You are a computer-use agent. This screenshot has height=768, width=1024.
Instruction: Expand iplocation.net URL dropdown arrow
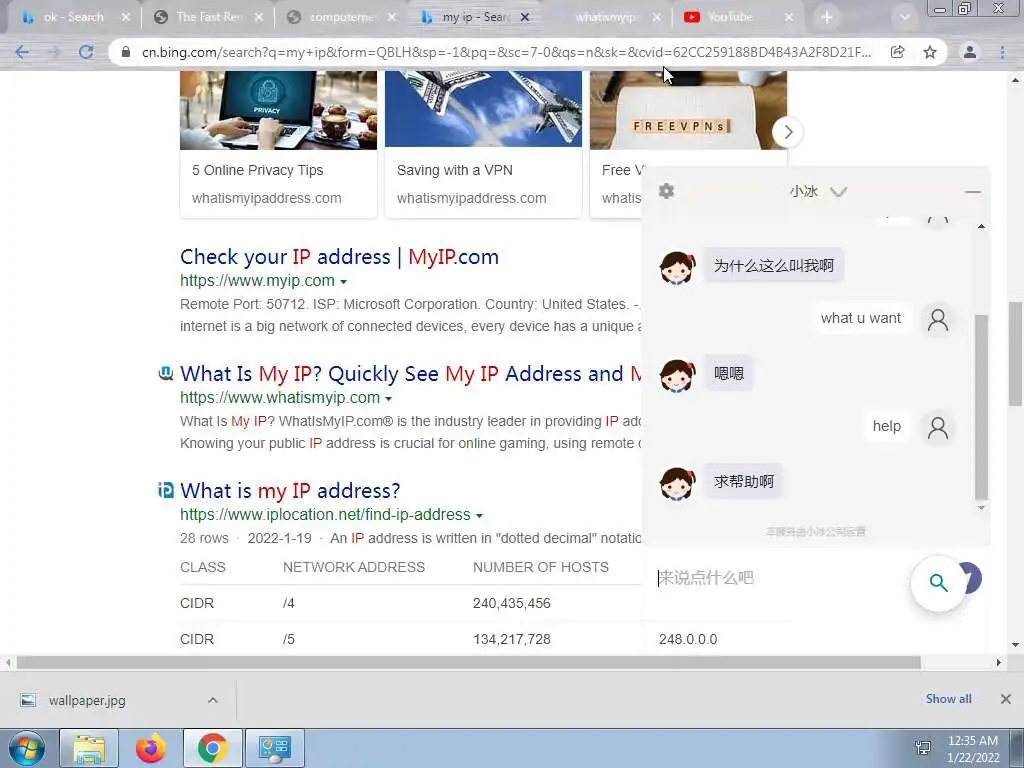point(479,515)
